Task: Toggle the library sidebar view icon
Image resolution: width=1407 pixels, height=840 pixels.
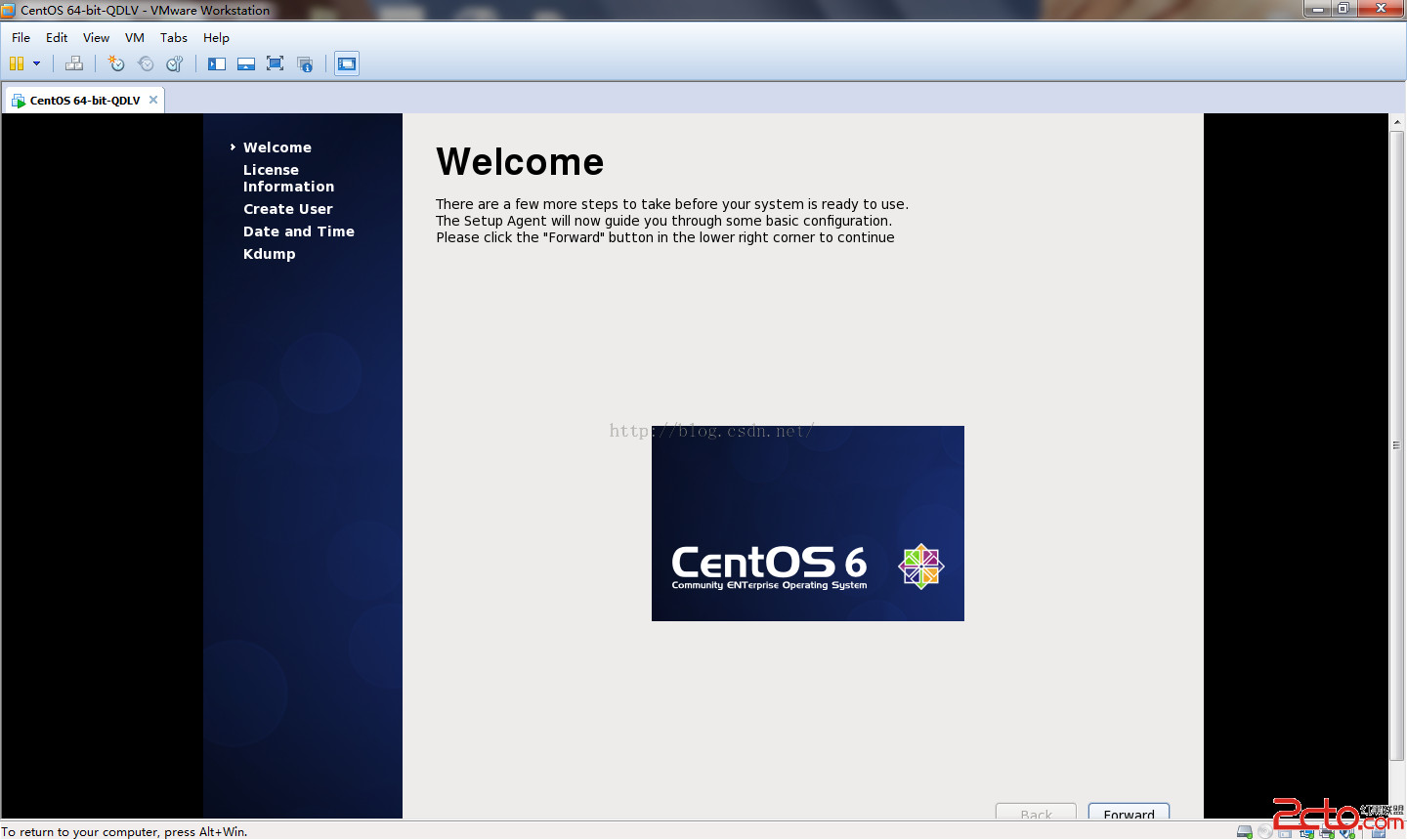Action: [217, 63]
